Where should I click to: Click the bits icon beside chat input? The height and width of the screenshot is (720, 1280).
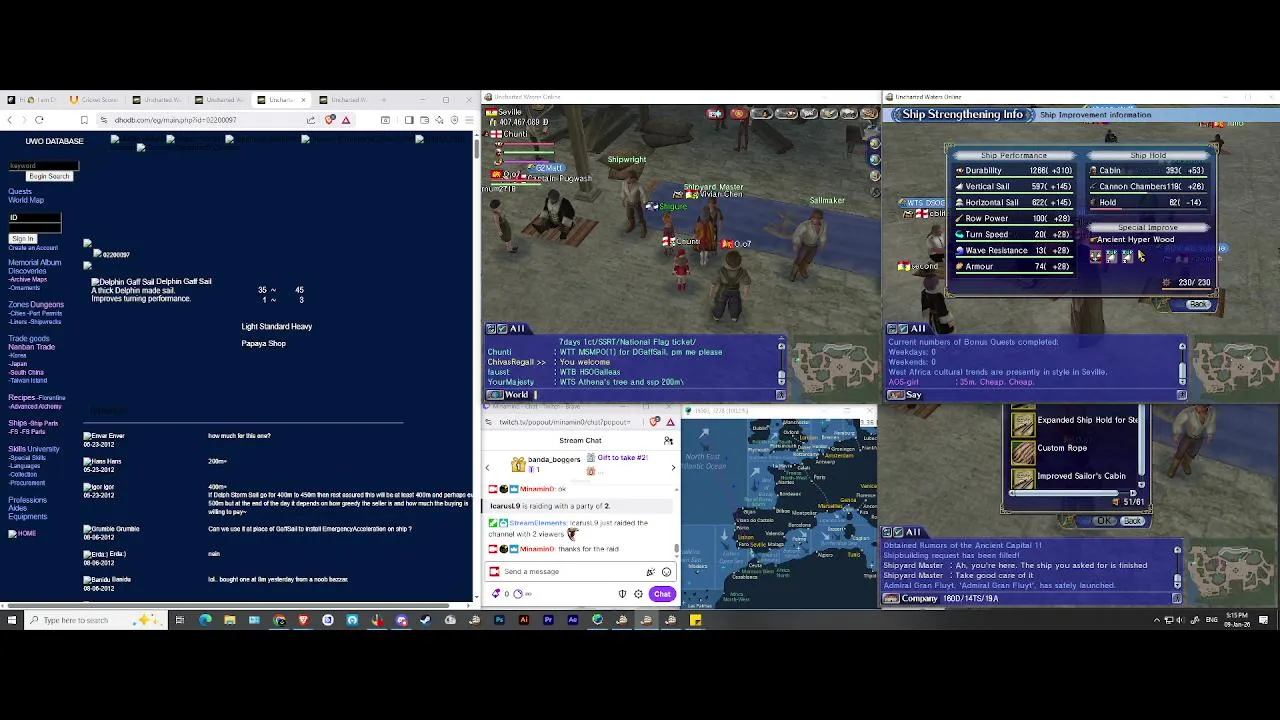pos(650,572)
